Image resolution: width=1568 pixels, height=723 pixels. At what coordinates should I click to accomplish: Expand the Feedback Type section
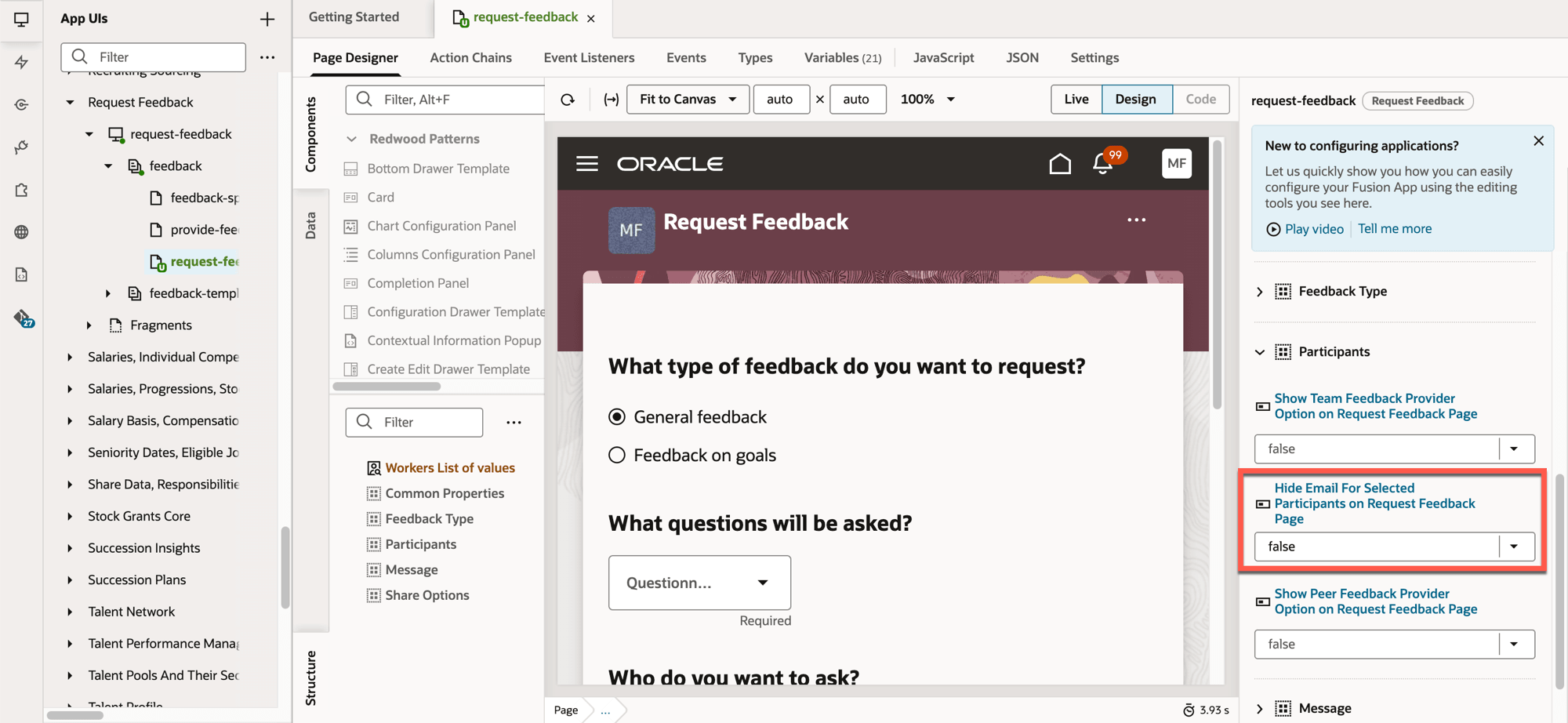tap(1260, 291)
